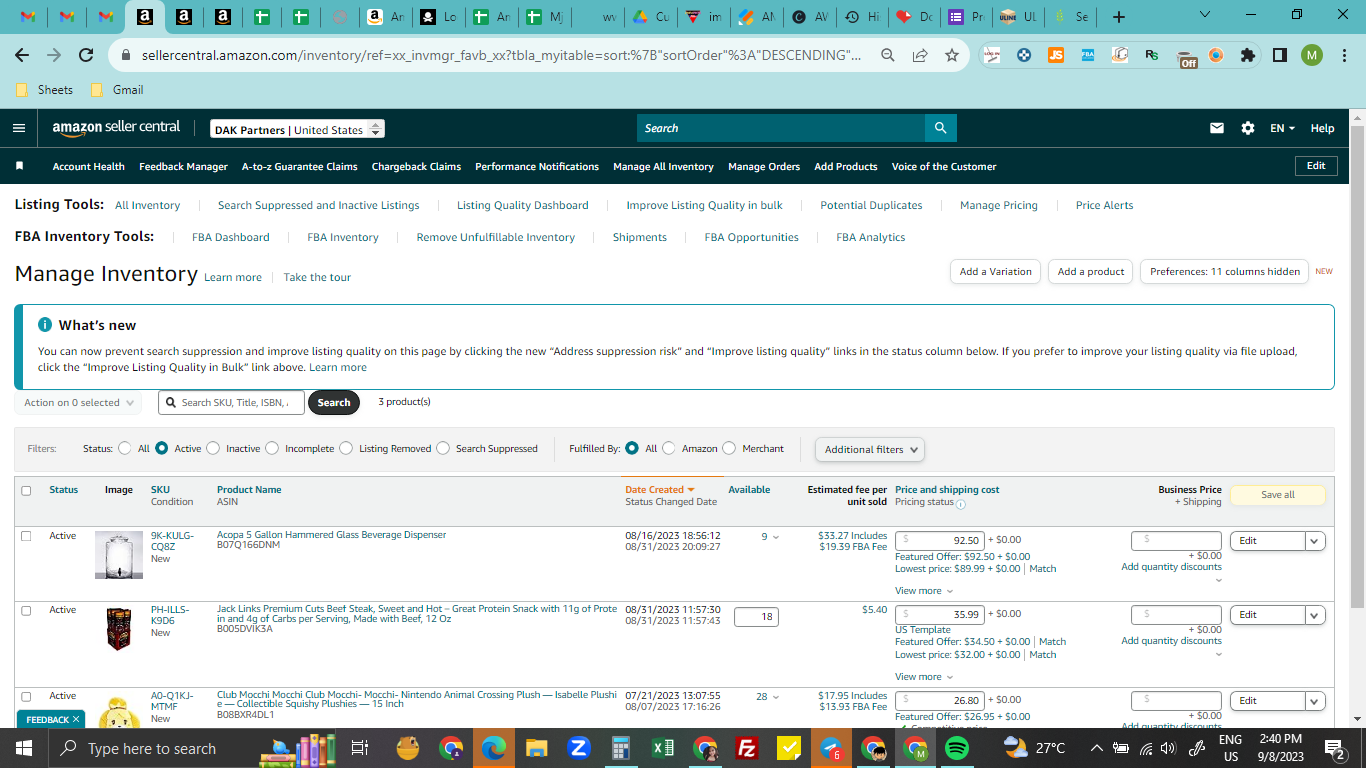This screenshot has width=1366, height=768.
Task: Expand the available quantity 9 chevron
Action: [775, 537]
